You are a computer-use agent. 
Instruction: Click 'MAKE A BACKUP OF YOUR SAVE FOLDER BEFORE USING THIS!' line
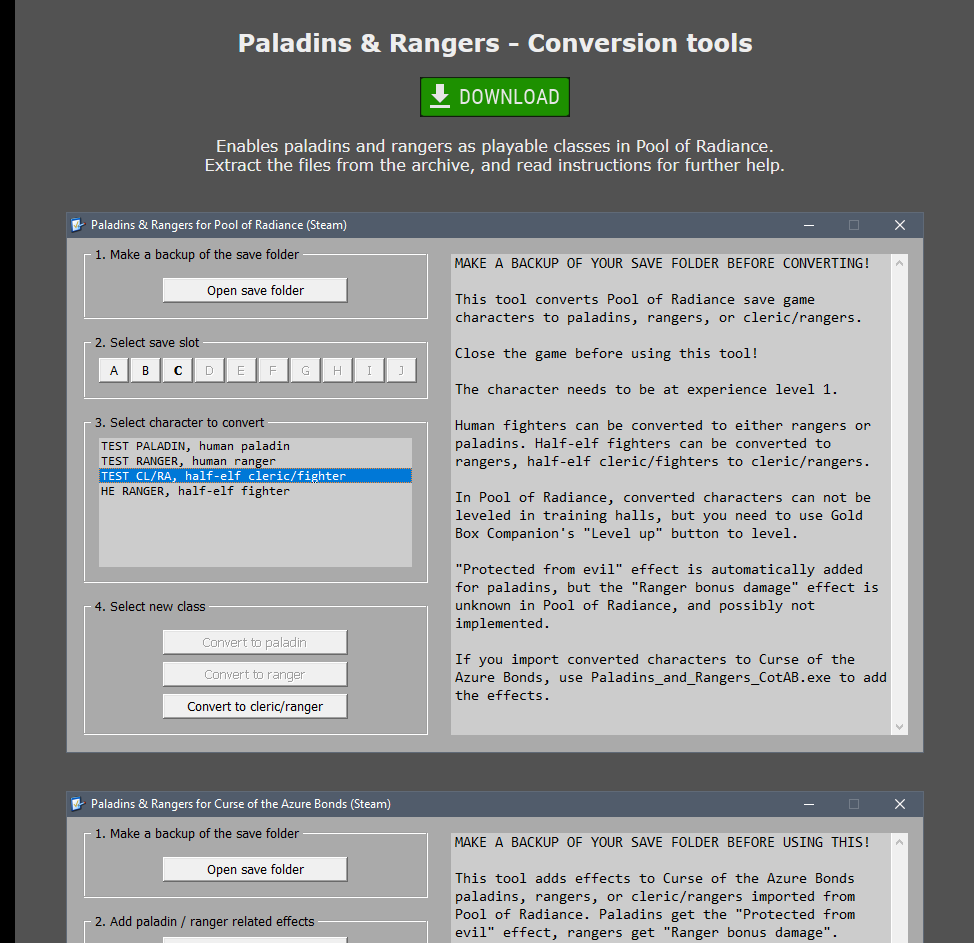tap(662, 842)
